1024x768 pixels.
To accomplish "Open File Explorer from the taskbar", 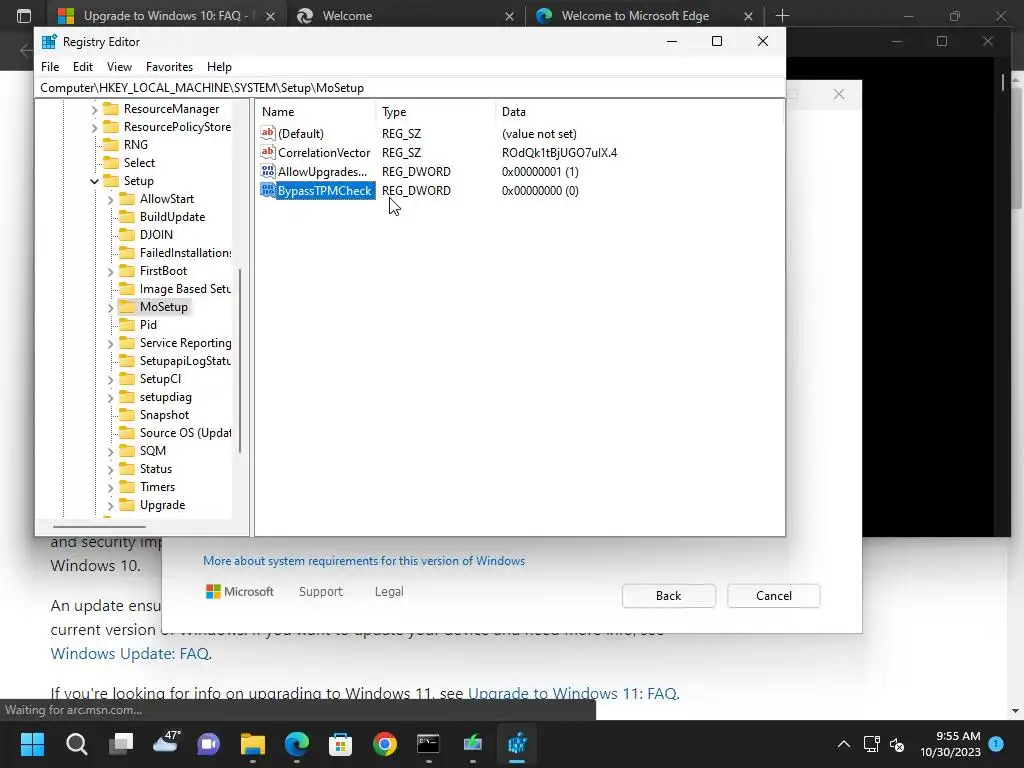I will pyautogui.click(x=253, y=744).
